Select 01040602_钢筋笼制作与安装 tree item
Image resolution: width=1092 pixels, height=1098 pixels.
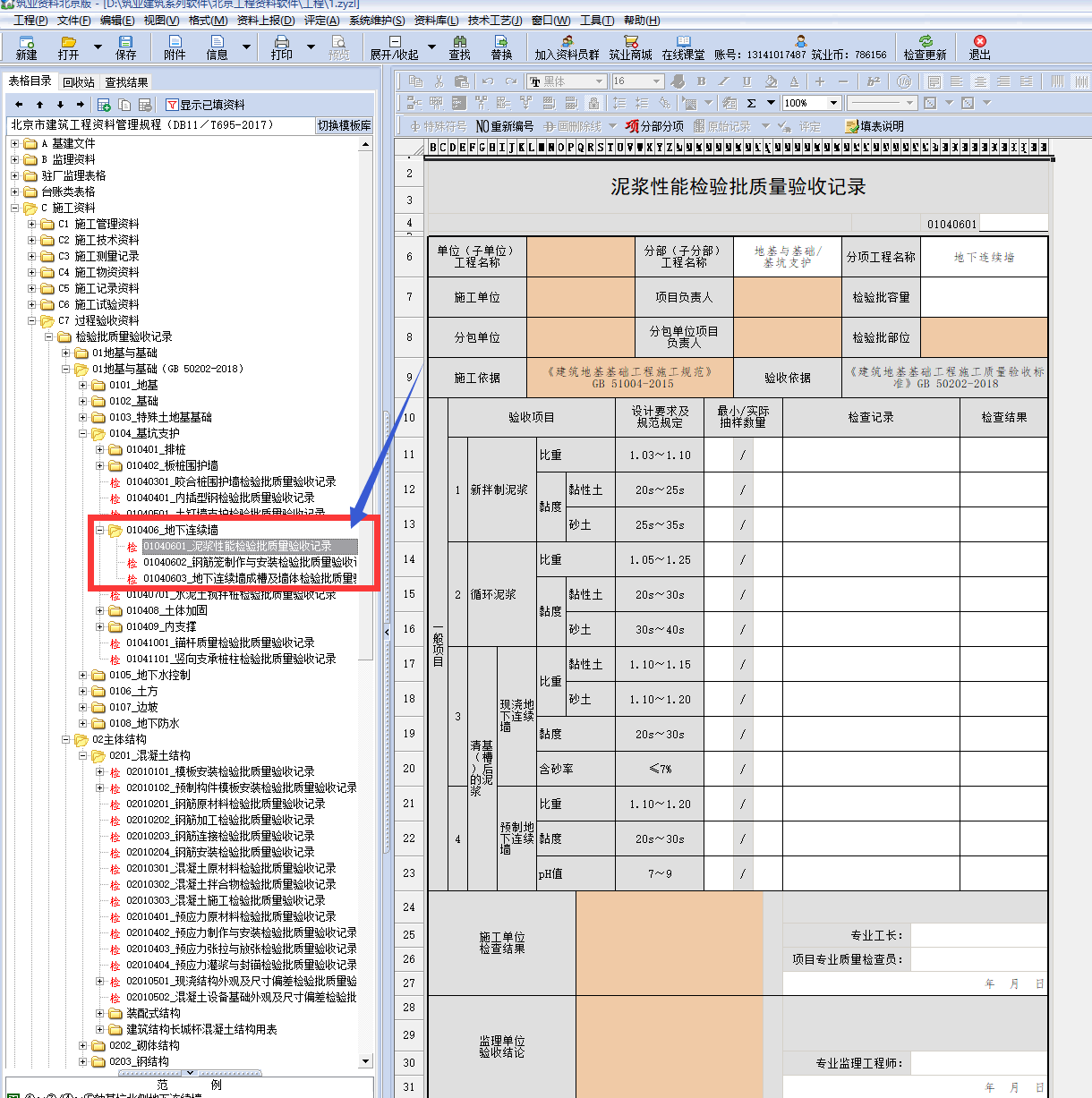(x=250, y=562)
